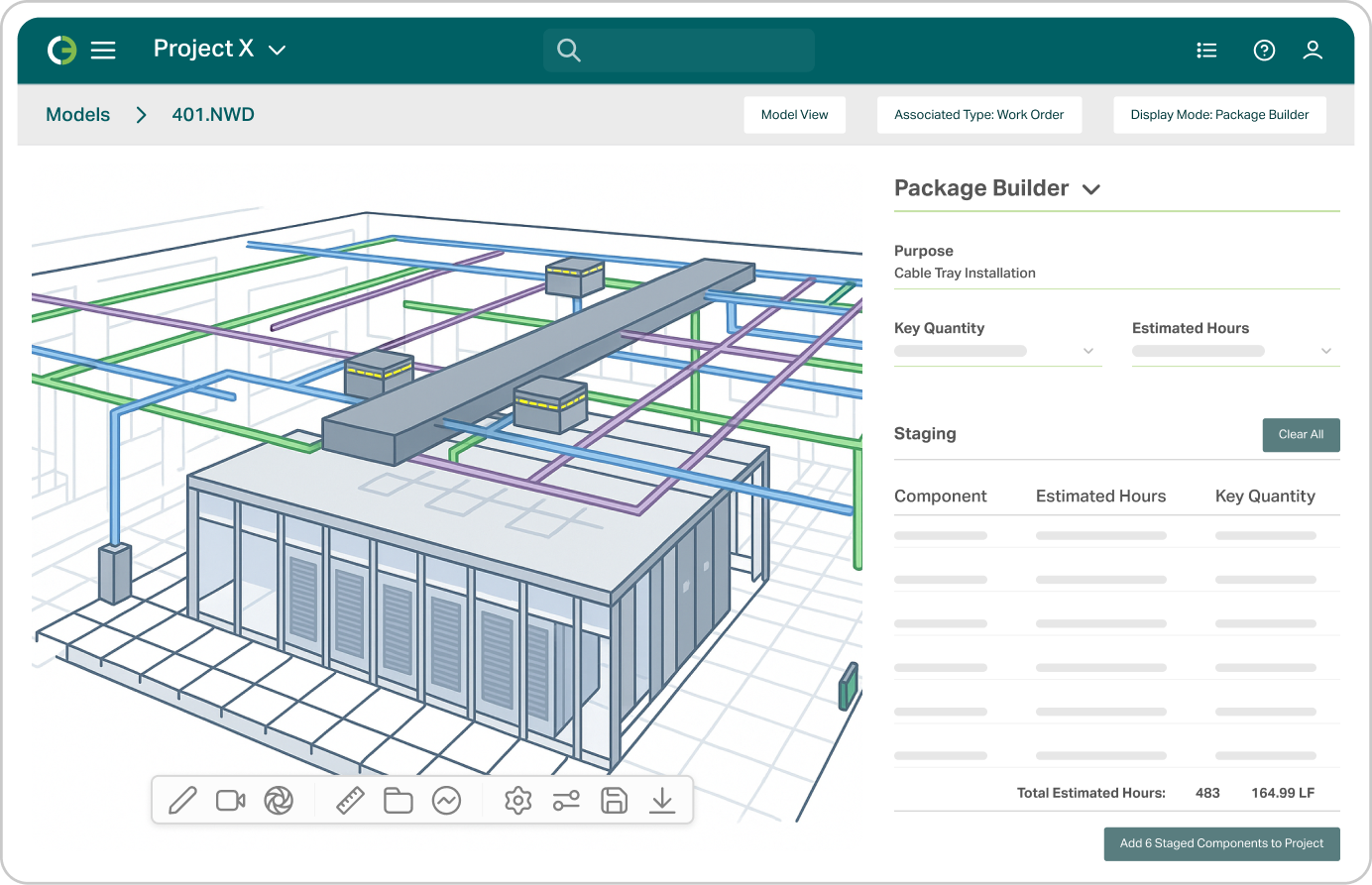1372x885 pixels.
Task: Open the user profile icon
Action: coord(1313,50)
